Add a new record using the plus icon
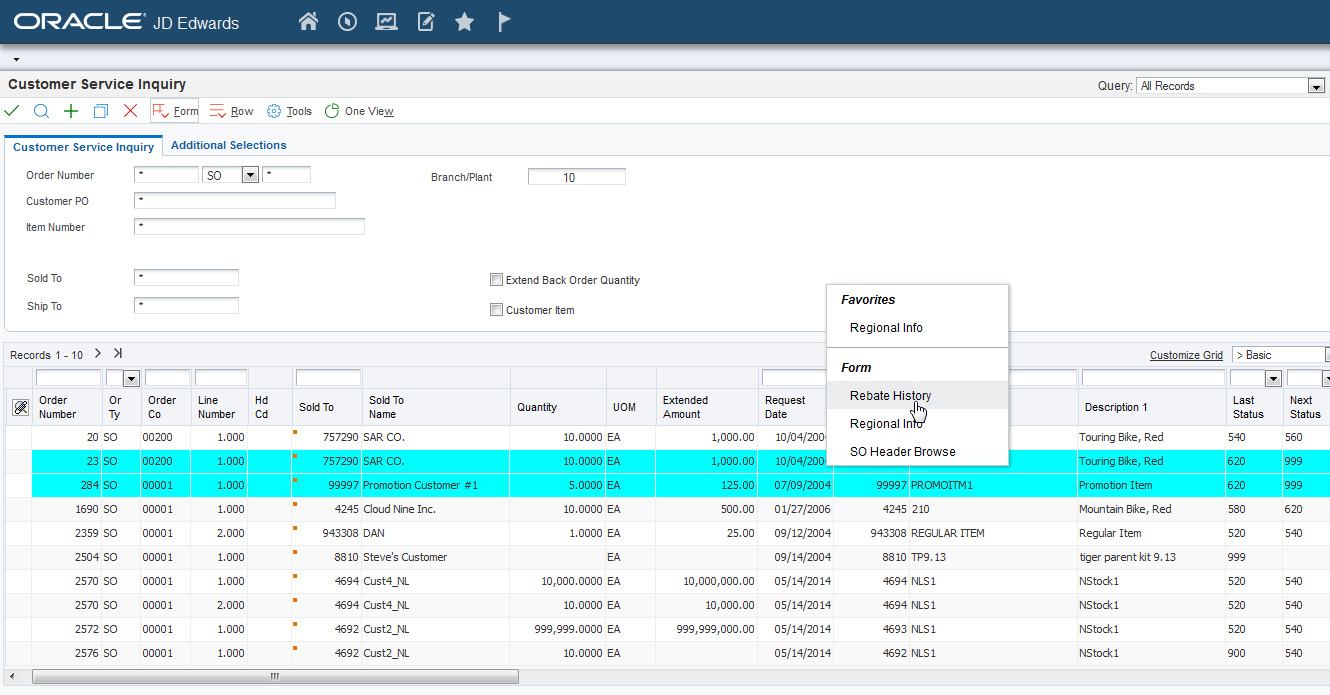Image resolution: width=1330 pixels, height=695 pixels. (x=70, y=110)
